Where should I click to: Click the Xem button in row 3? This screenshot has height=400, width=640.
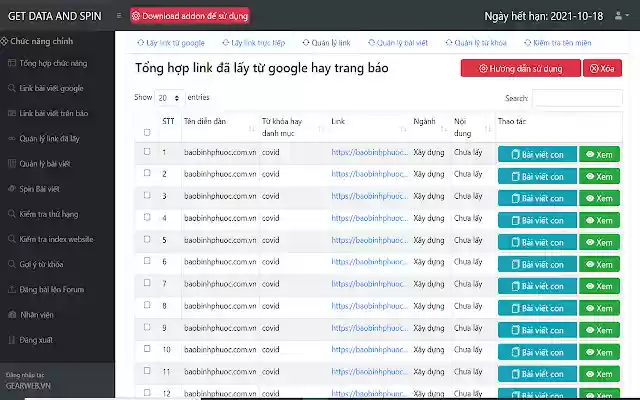pos(600,198)
